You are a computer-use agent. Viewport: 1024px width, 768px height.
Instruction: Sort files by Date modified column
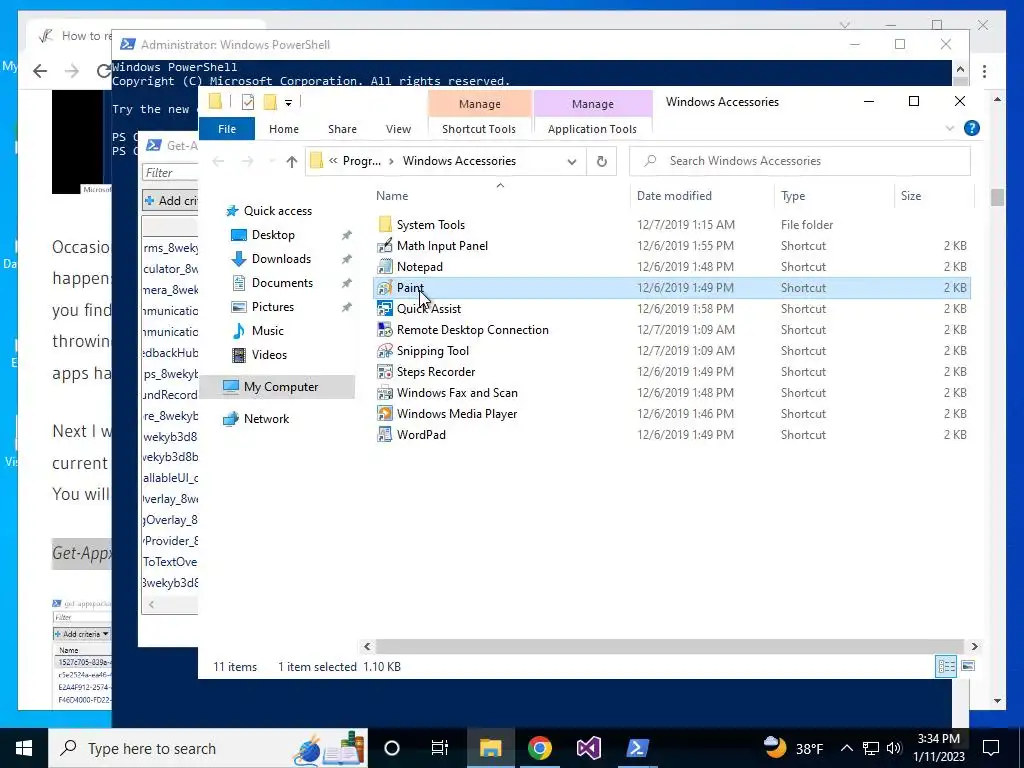click(x=702, y=195)
